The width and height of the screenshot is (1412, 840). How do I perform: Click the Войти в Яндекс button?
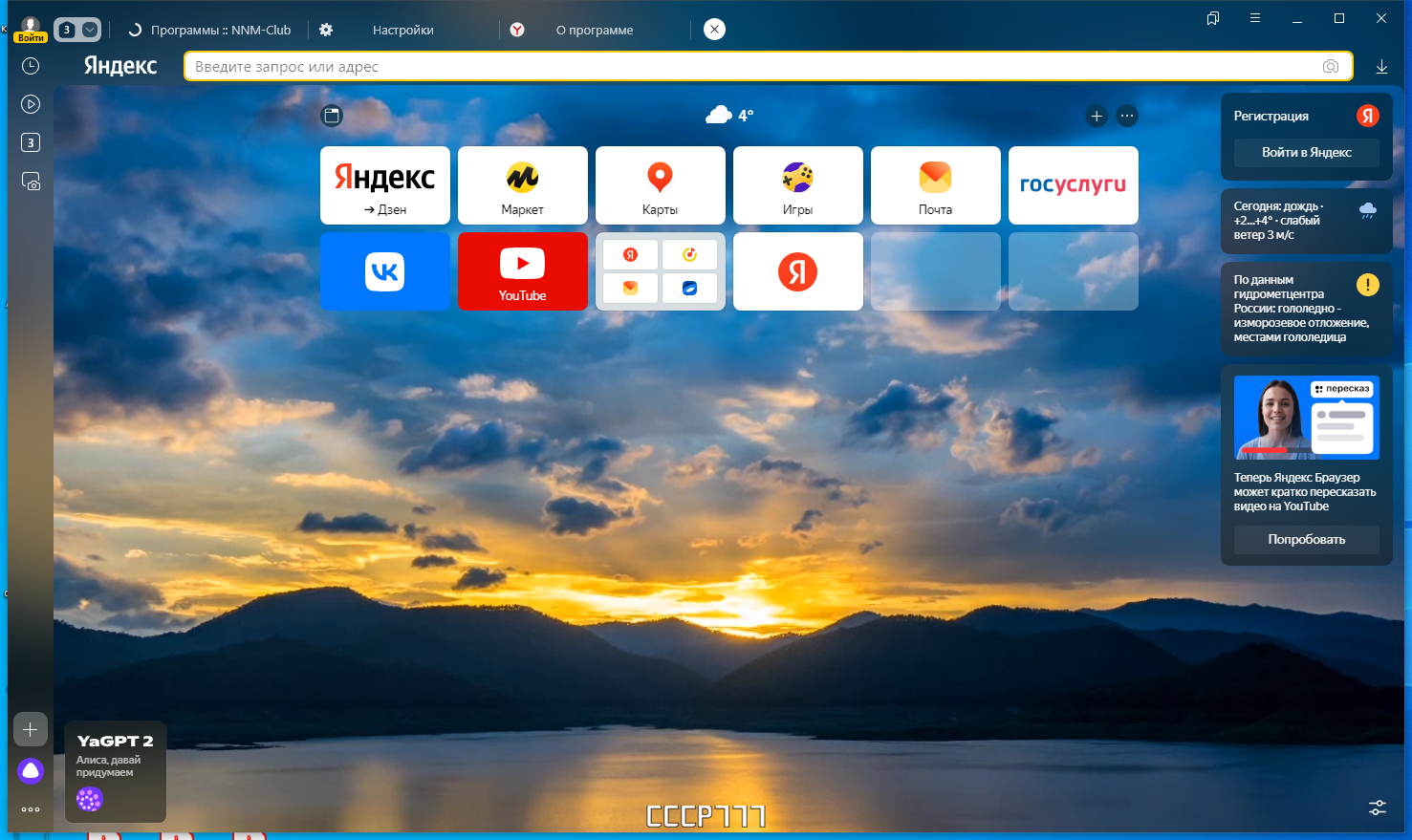[x=1306, y=153]
